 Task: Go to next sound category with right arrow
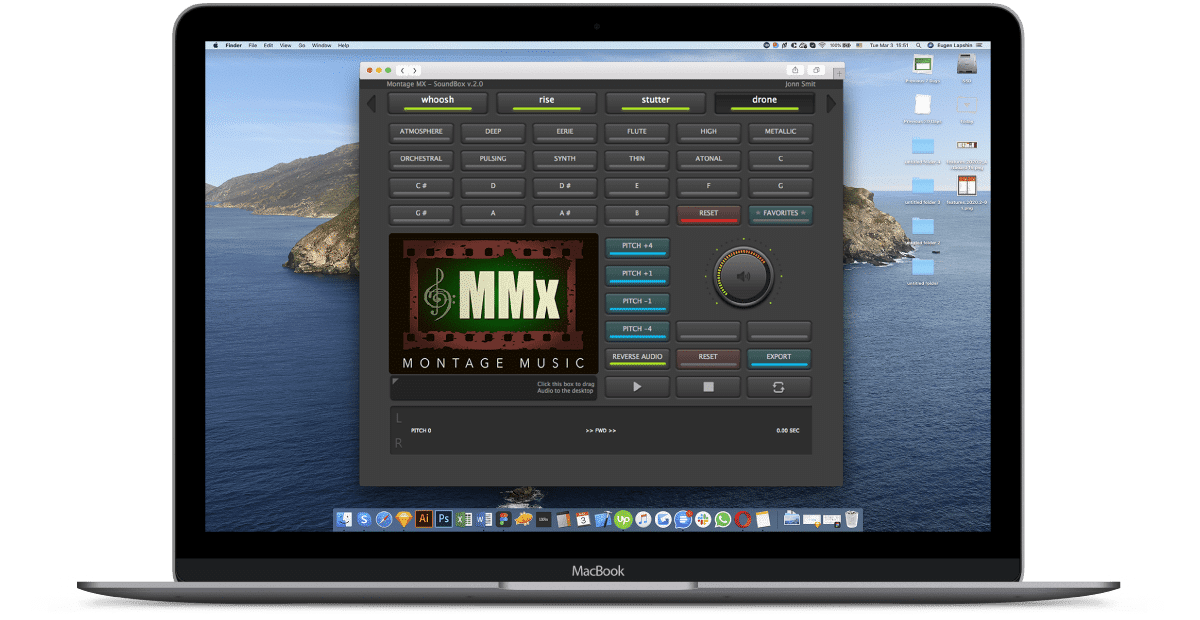click(x=830, y=103)
